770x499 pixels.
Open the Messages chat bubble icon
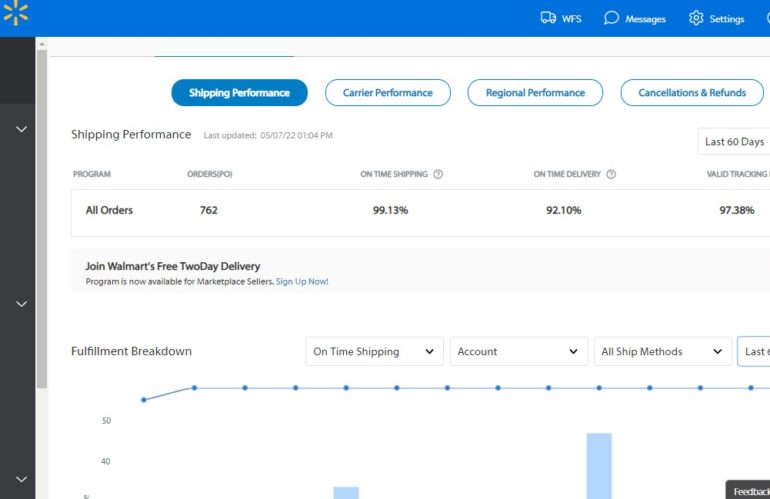tap(612, 18)
